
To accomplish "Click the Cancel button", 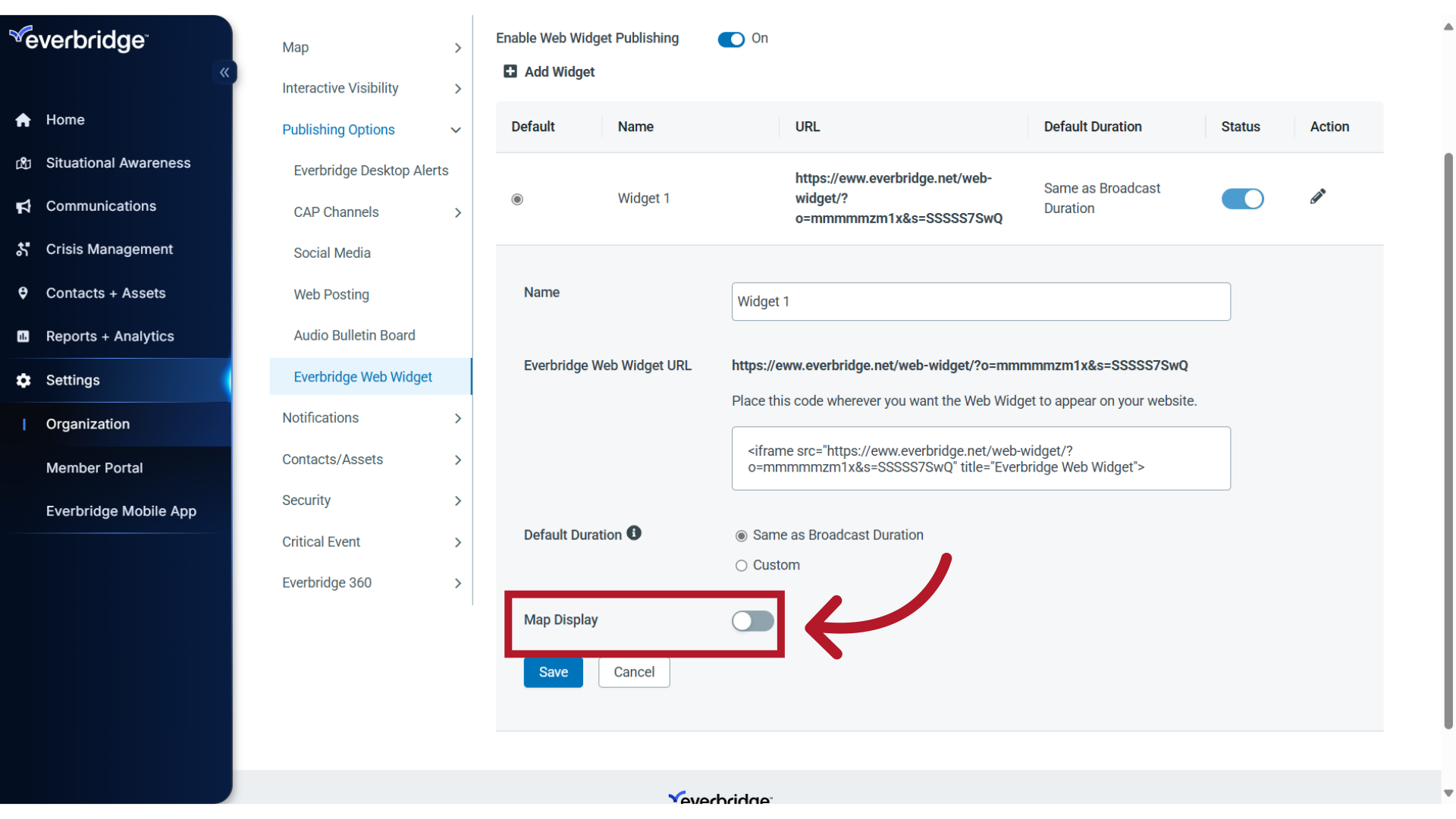I will [634, 673].
